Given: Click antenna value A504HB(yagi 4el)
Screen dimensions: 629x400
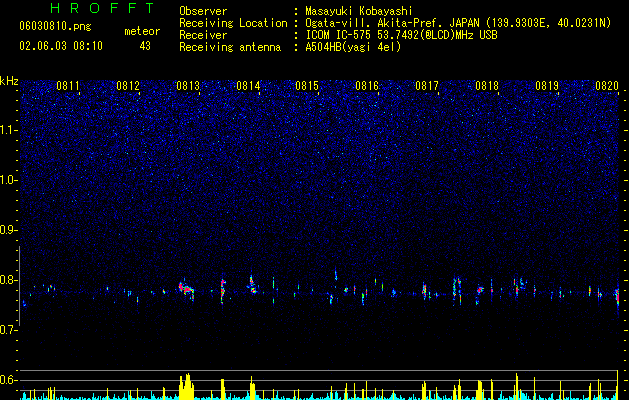Looking at the screenshot, I should coord(353,47).
